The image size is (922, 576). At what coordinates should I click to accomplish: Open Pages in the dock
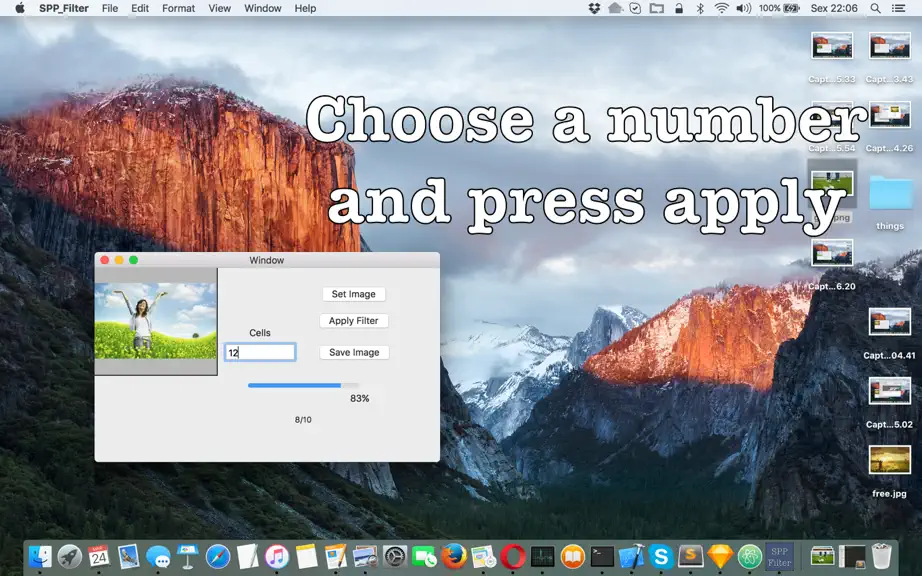click(336, 556)
